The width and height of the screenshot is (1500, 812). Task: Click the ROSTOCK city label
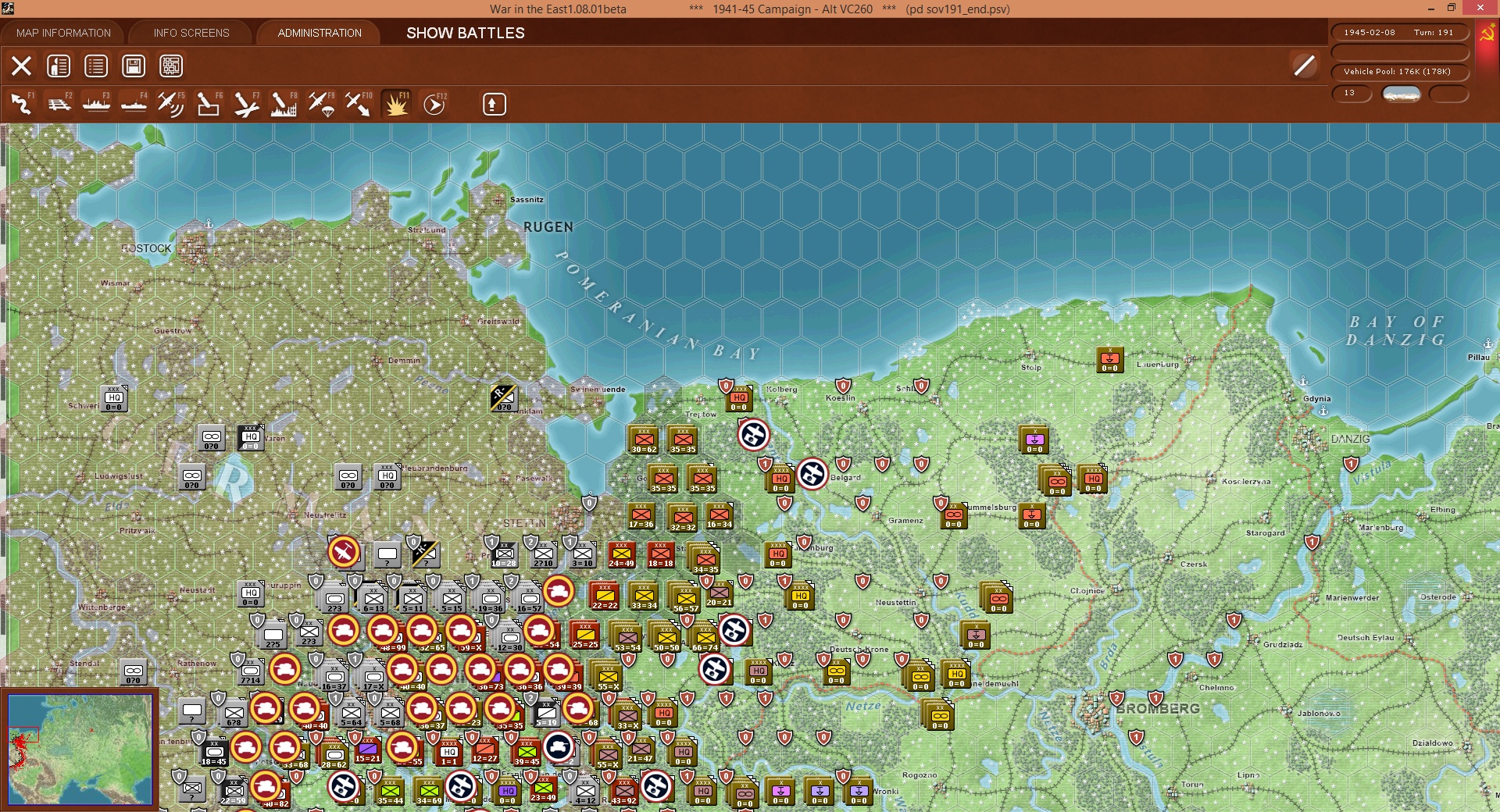[x=146, y=248]
